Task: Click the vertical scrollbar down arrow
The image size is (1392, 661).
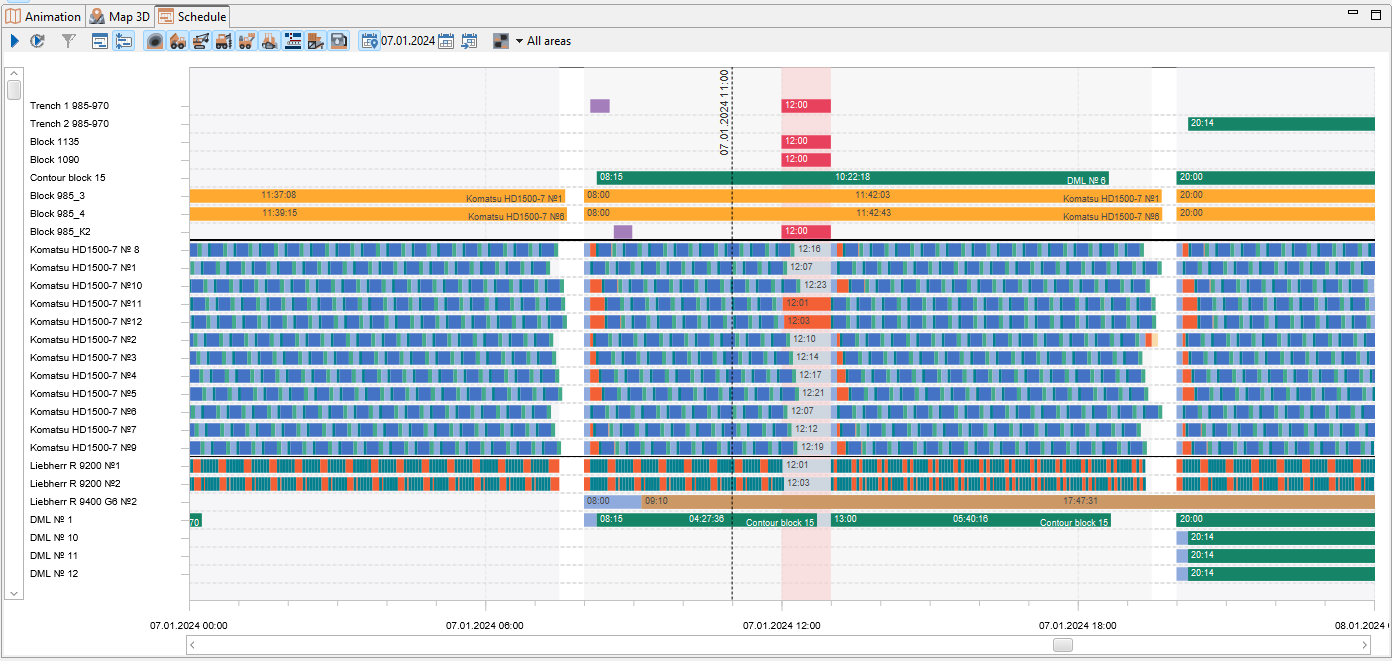Action: click(14, 592)
